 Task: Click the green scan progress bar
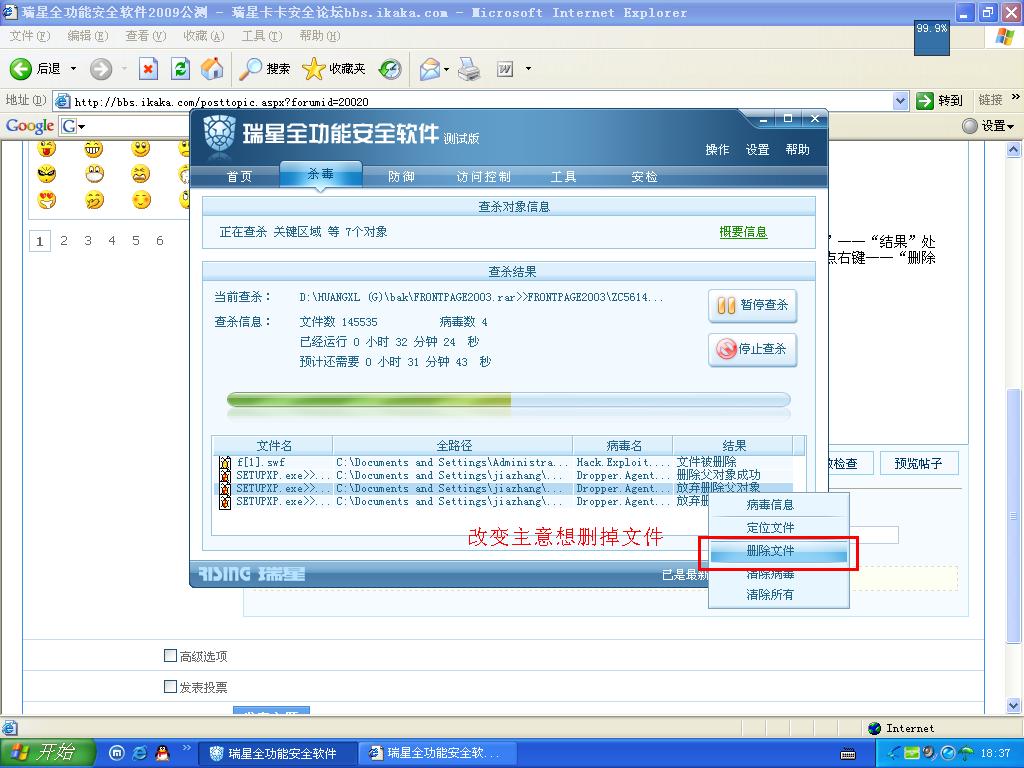click(x=508, y=400)
